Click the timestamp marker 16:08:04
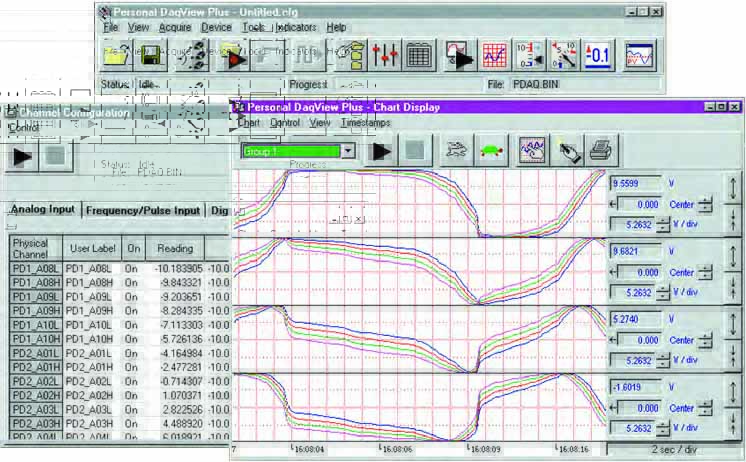 [x=309, y=449]
